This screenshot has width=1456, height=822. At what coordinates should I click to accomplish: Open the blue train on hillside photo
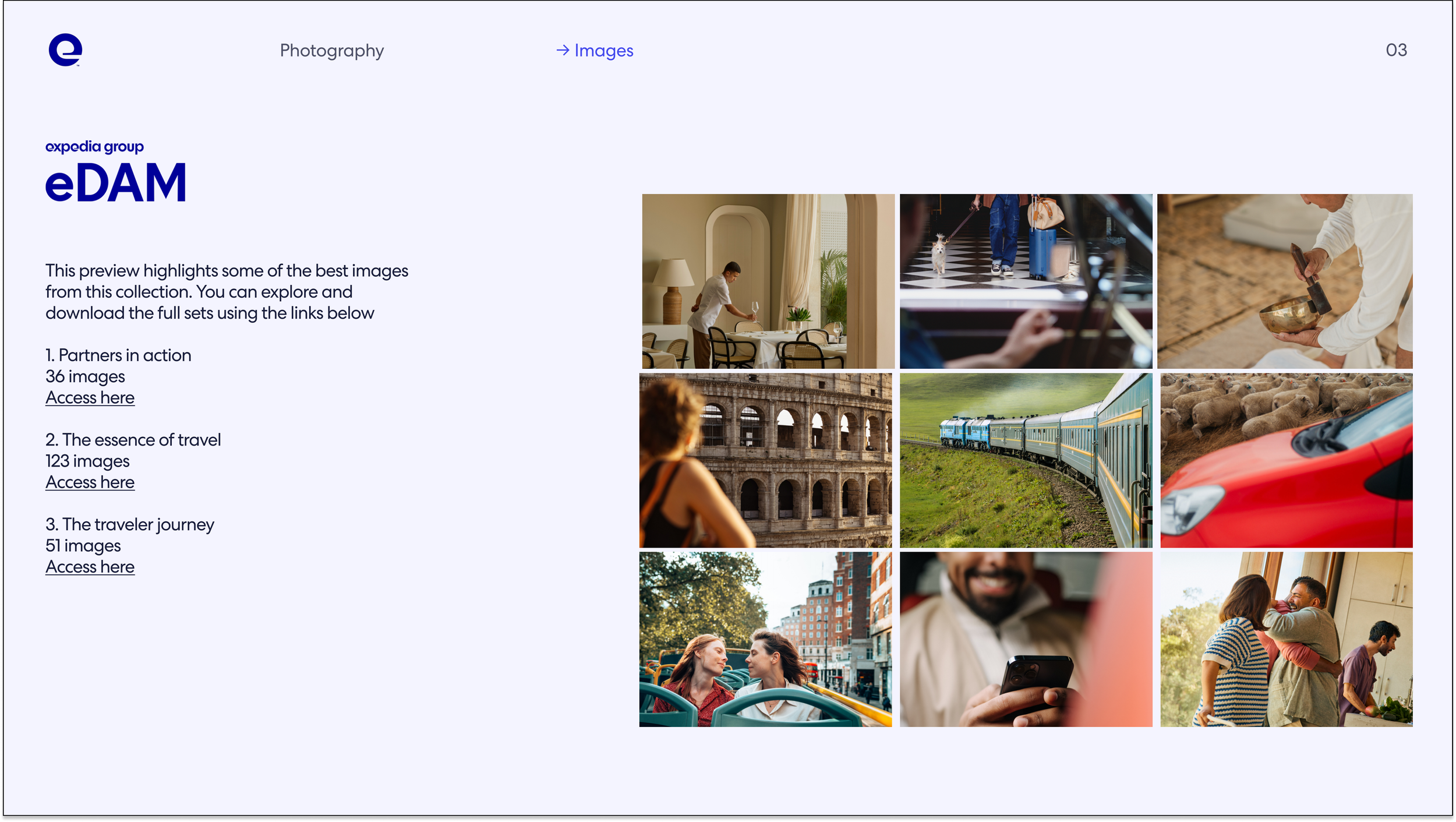[x=1025, y=460]
